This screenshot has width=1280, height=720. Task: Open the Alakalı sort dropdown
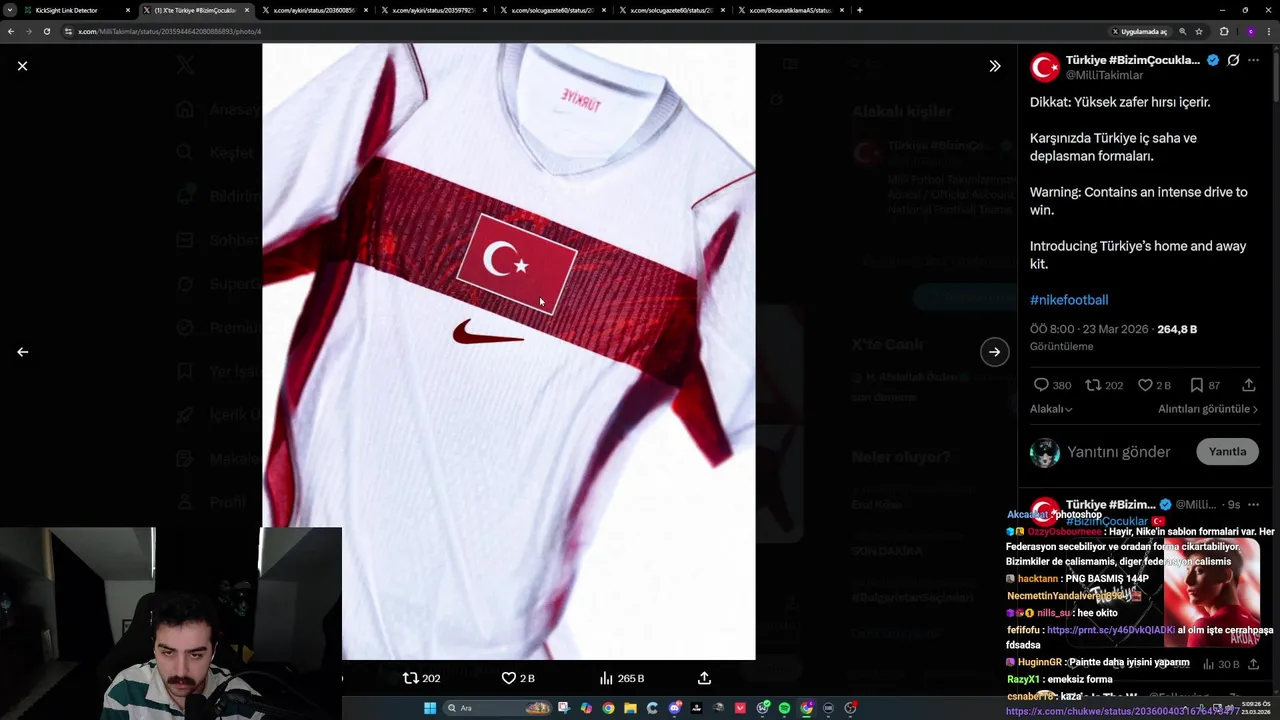[1051, 409]
